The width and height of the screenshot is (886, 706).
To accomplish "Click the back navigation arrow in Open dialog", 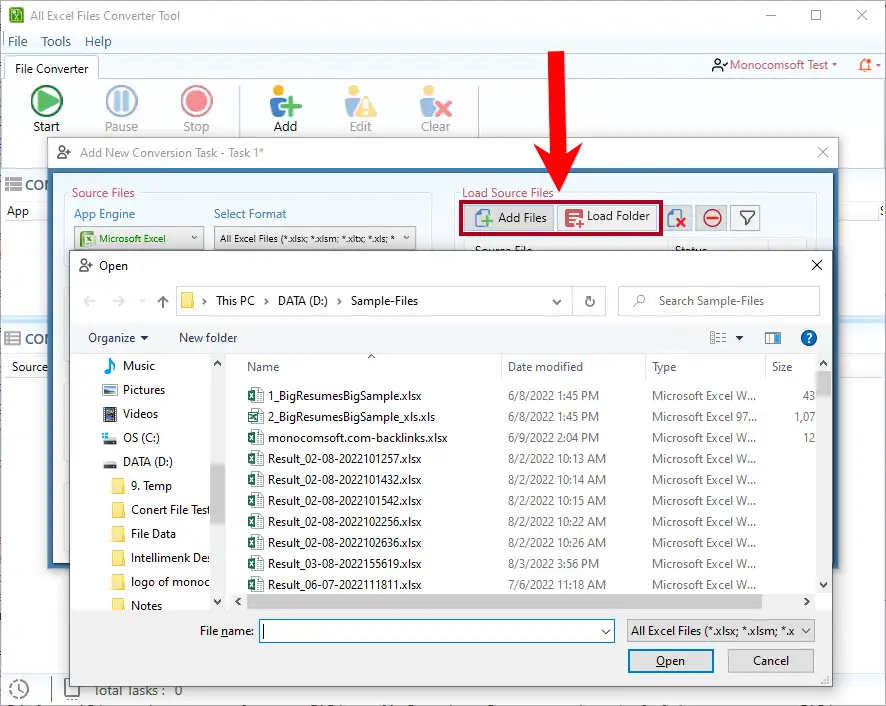I will pos(89,301).
